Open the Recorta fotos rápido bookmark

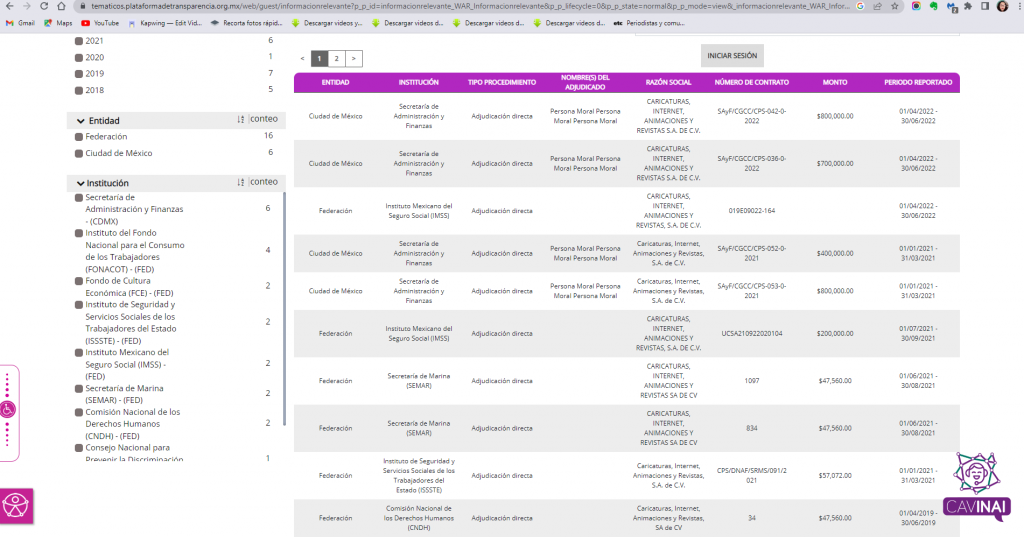point(246,23)
